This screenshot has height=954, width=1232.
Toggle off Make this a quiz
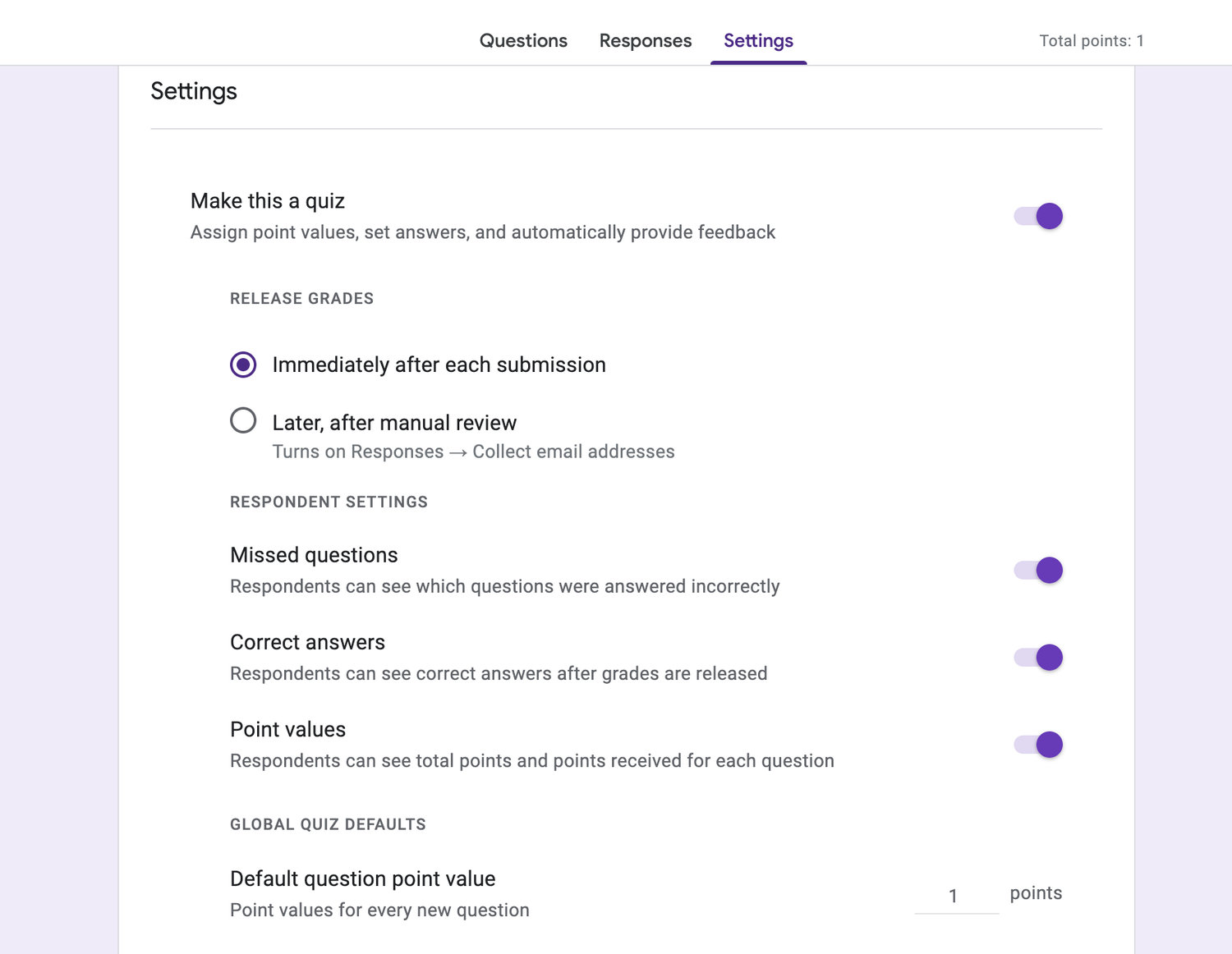coord(1038,216)
